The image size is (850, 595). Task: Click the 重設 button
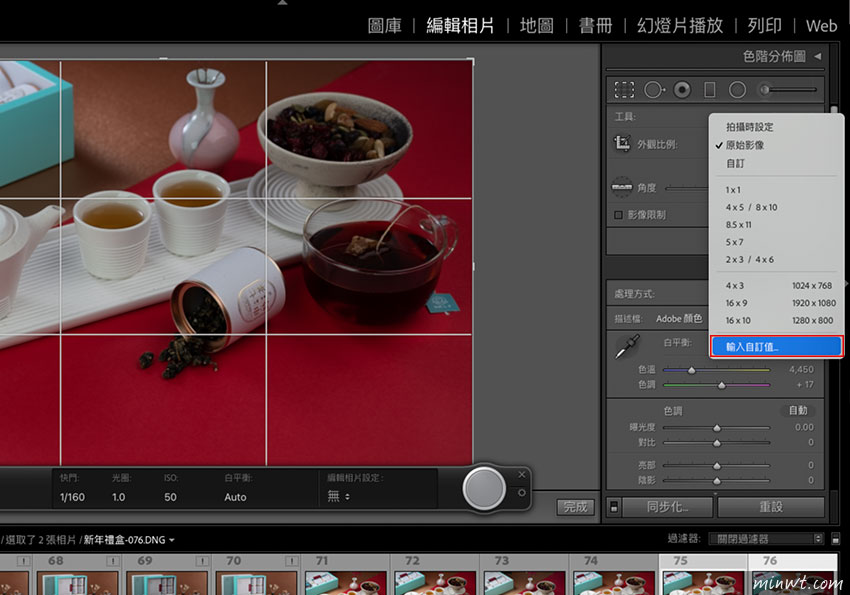(x=771, y=507)
